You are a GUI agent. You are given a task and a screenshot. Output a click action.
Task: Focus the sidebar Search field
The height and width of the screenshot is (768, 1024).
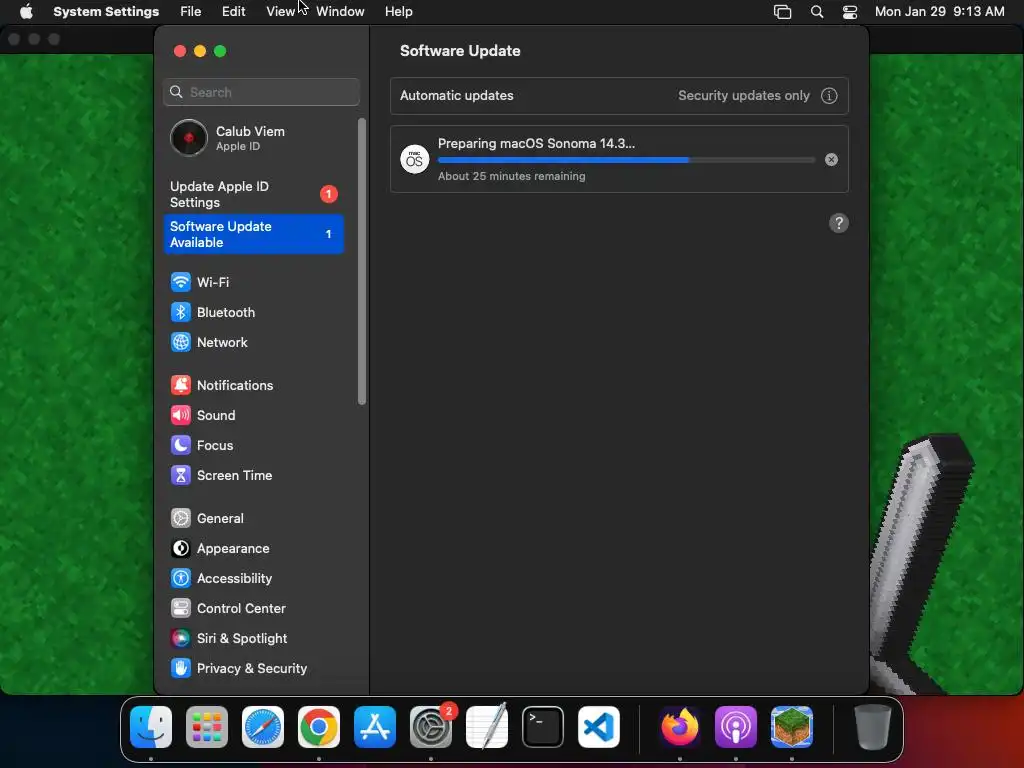pyautogui.click(x=261, y=92)
